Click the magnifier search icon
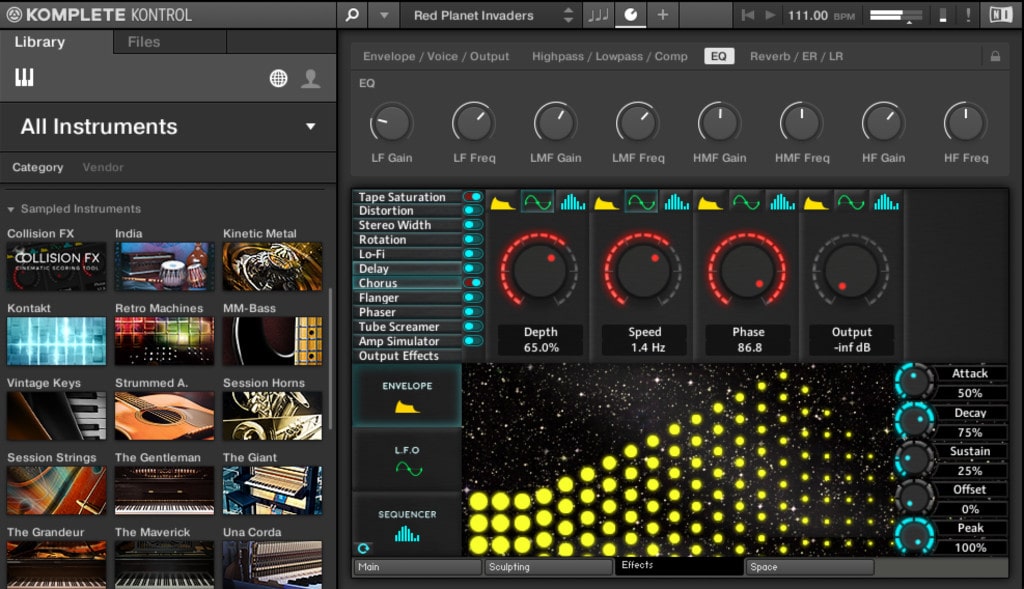This screenshot has height=589, width=1024. pos(352,15)
